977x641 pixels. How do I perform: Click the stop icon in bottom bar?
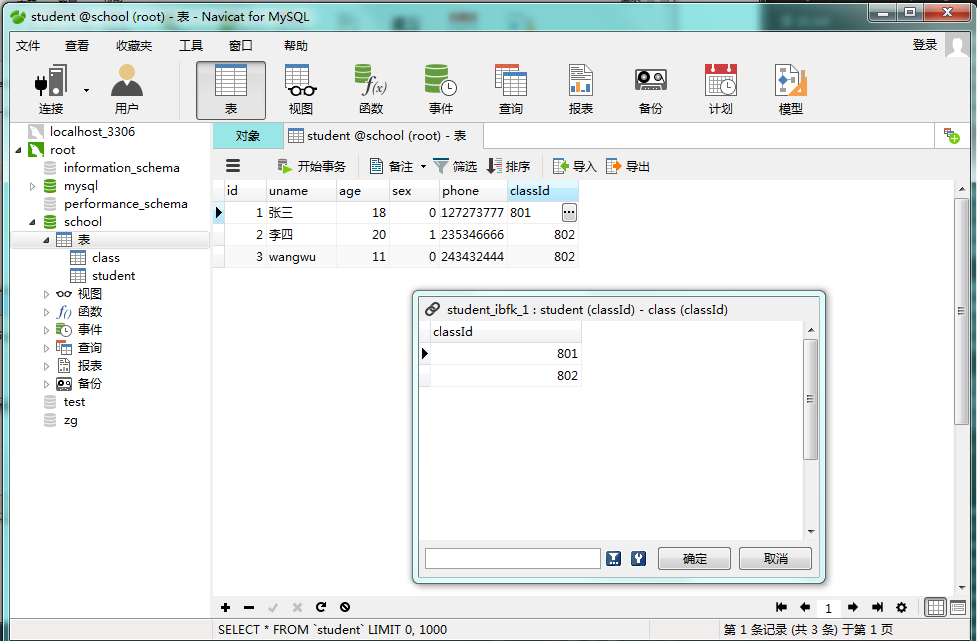point(345,607)
